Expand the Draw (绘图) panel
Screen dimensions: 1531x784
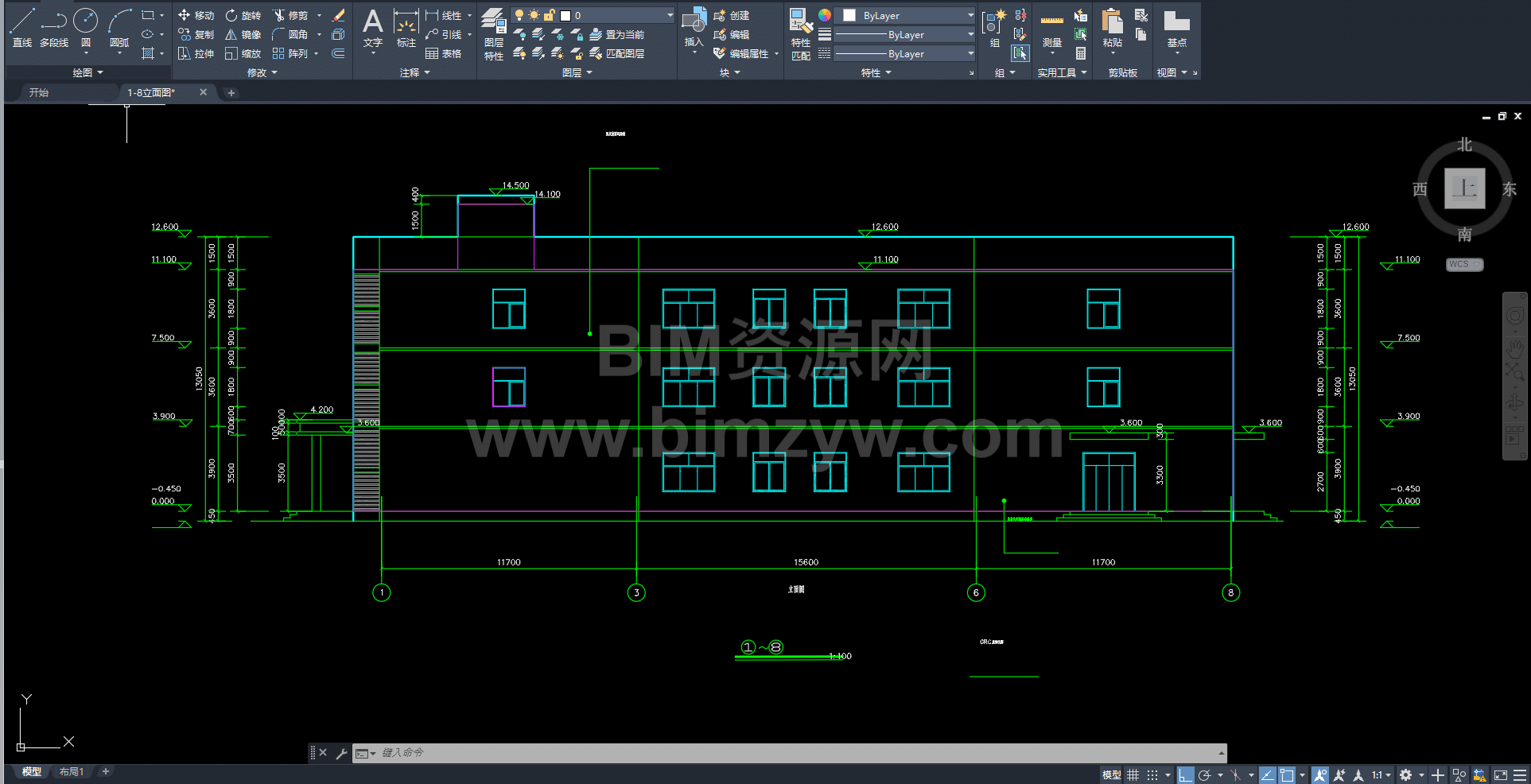pos(87,72)
